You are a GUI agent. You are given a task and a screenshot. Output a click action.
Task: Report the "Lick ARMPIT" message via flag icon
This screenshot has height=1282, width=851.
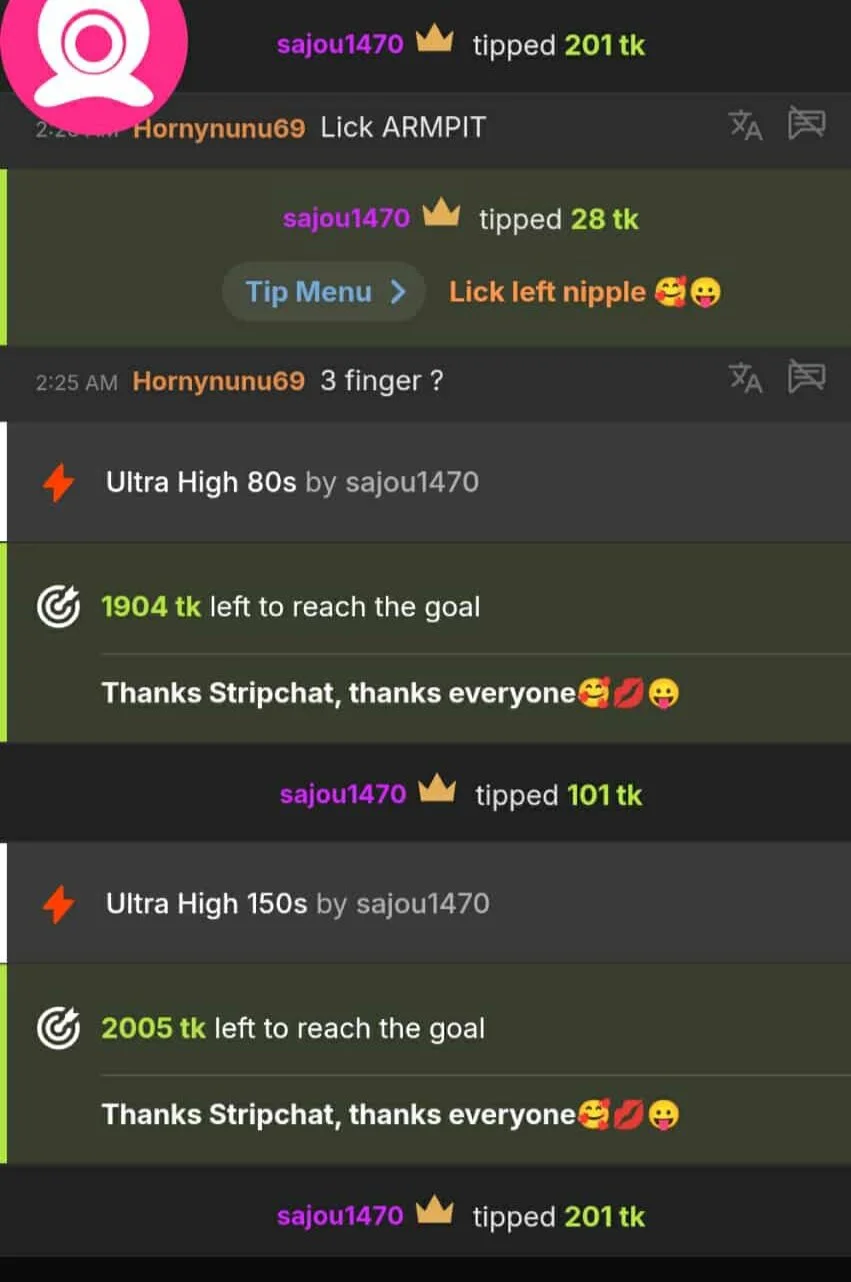tap(806, 124)
